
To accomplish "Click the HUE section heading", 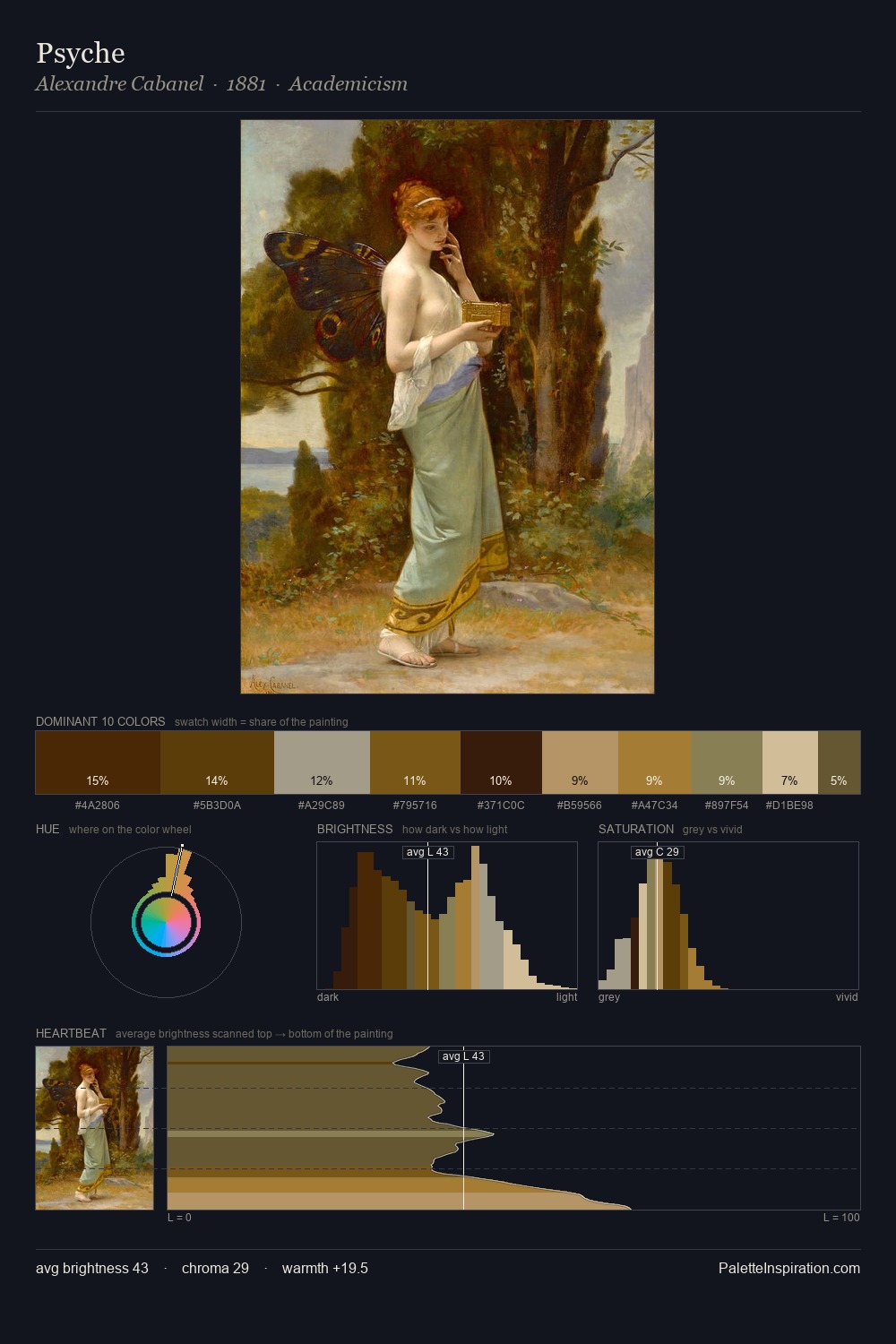I will (47, 829).
